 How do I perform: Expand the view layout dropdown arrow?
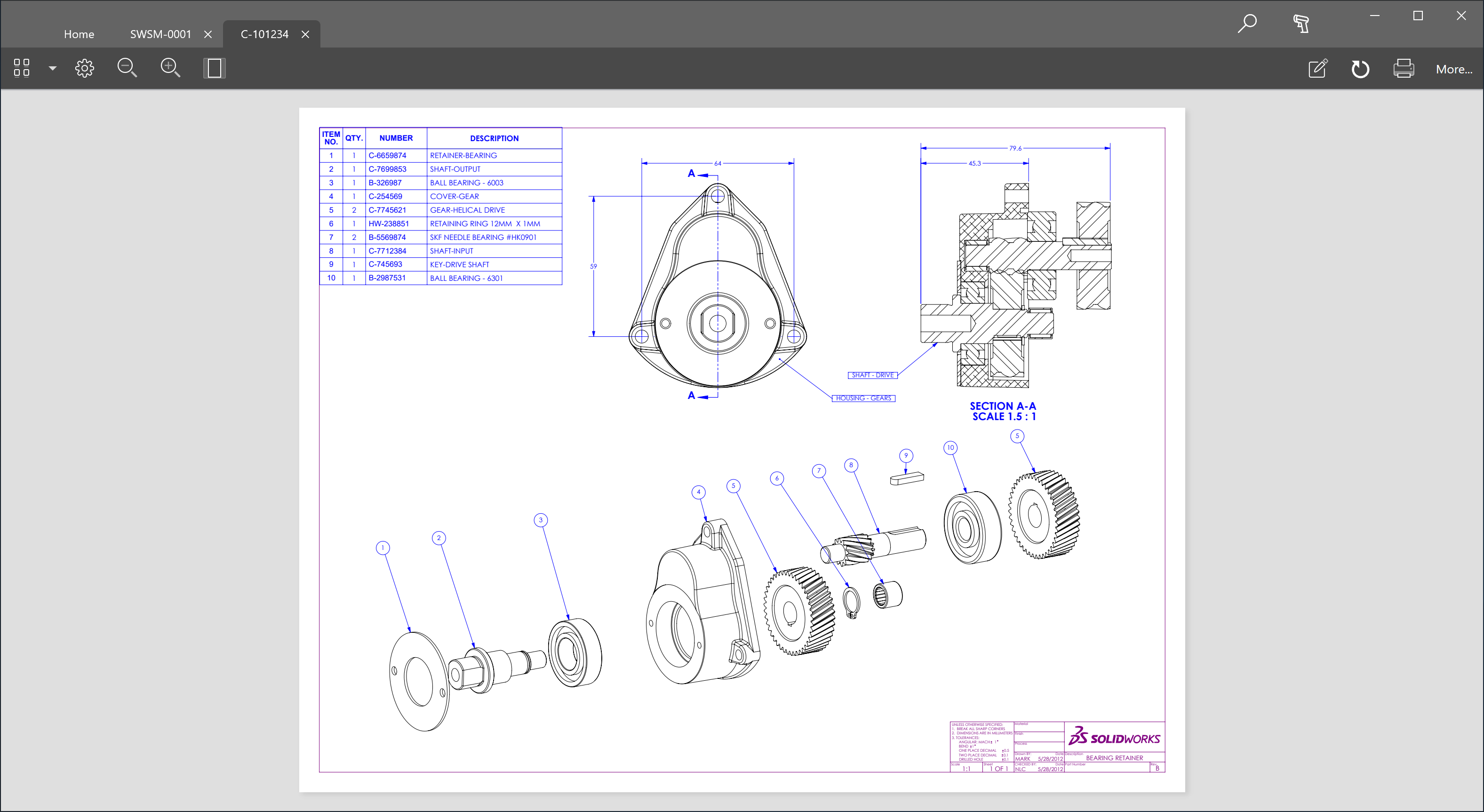(52, 68)
